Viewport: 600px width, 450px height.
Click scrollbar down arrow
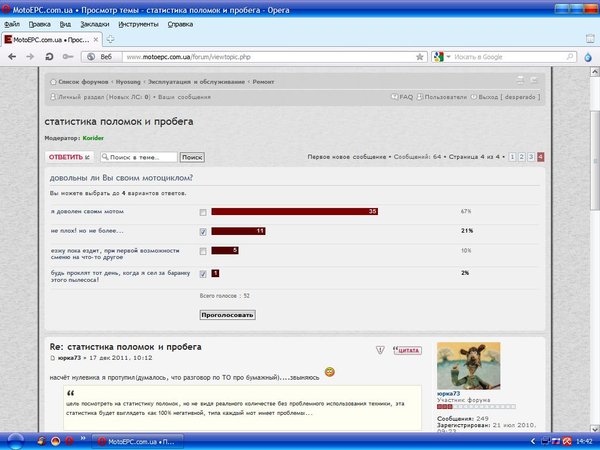tap(595, 429)
